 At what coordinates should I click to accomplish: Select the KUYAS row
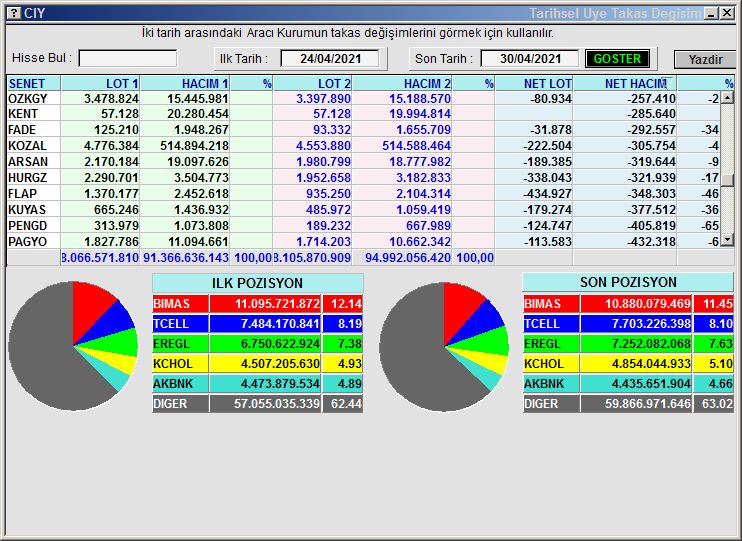[x=363, y=210]
